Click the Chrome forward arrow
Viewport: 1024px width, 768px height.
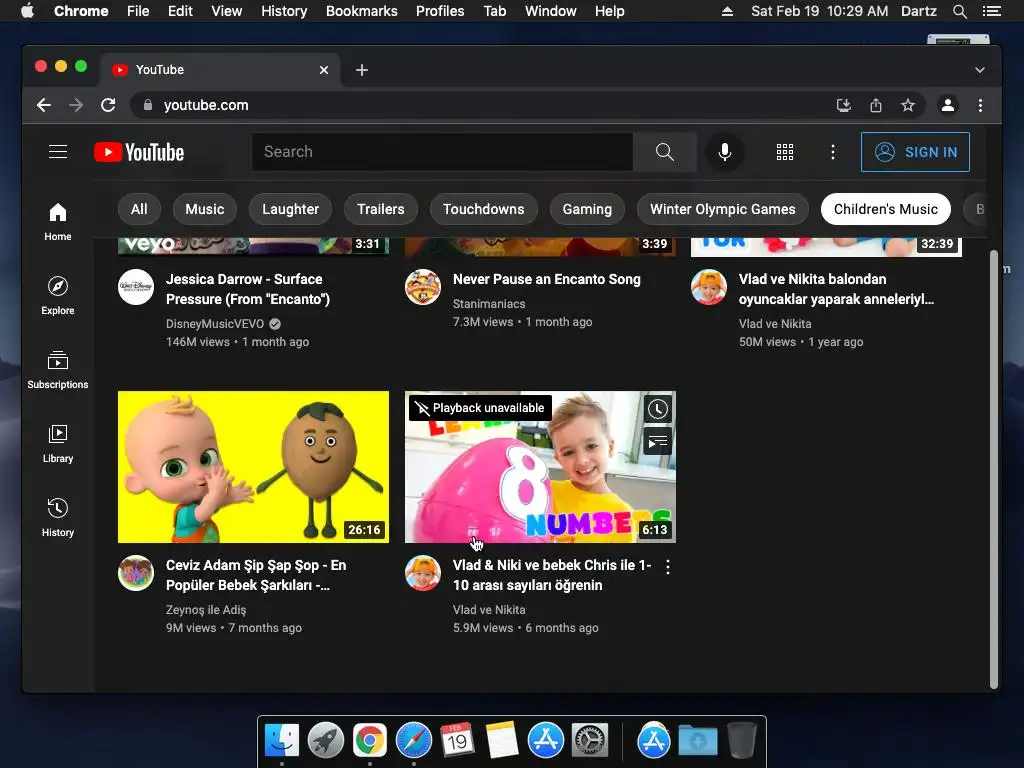click(76, 105)
